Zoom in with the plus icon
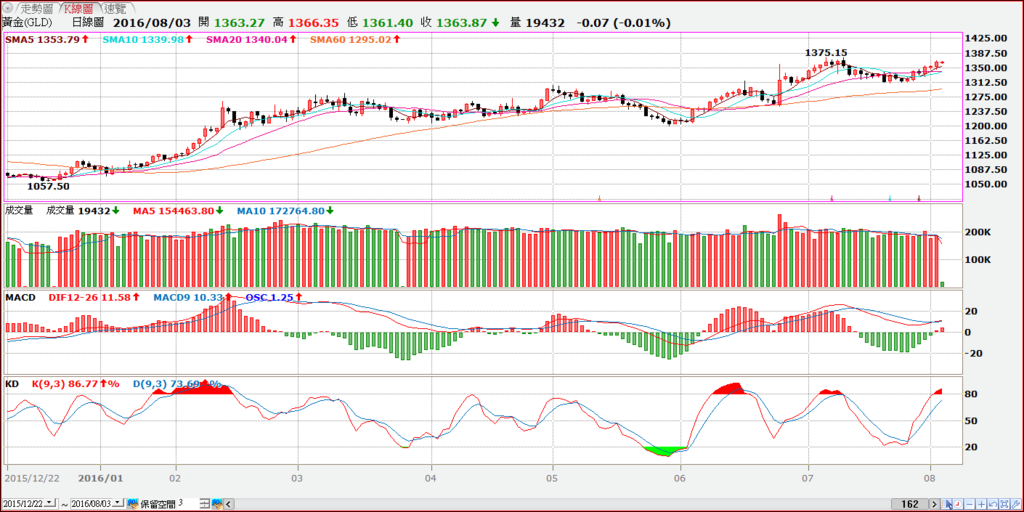The width and height of the screenshot is (1024, 512). (982, 504)
